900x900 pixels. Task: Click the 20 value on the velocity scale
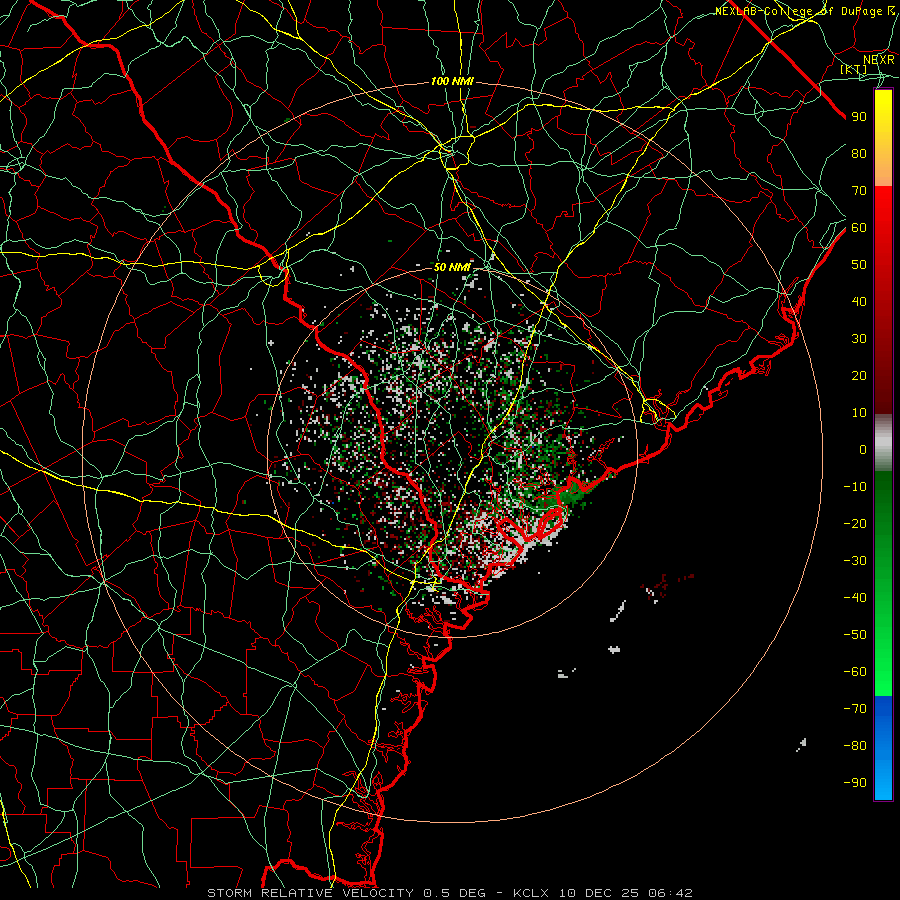pyautogui.click(x=859, y=376)
